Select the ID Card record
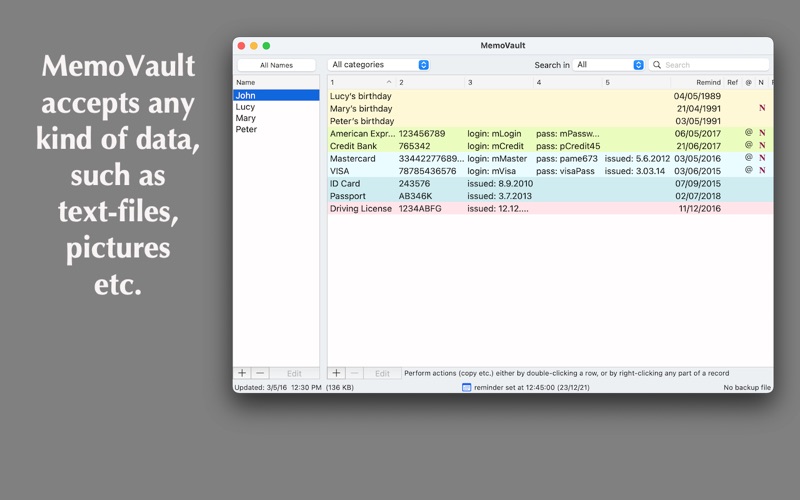 click(550, 183)
